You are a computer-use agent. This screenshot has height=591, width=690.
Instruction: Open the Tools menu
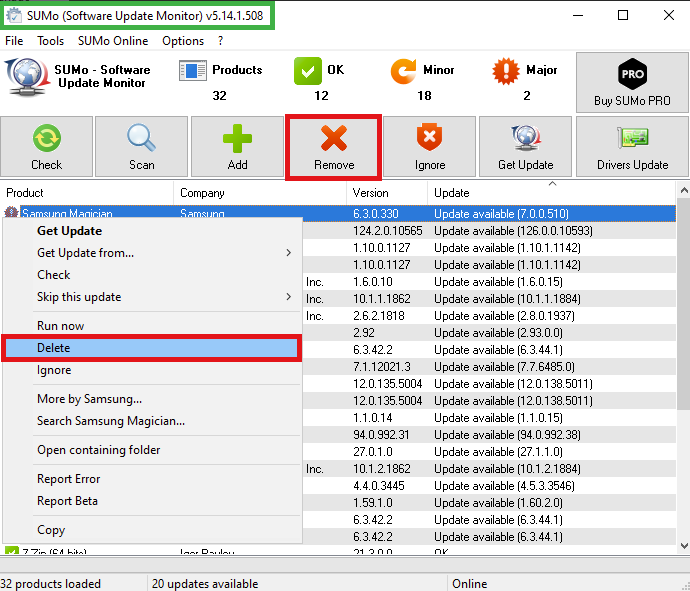point(50,41)
